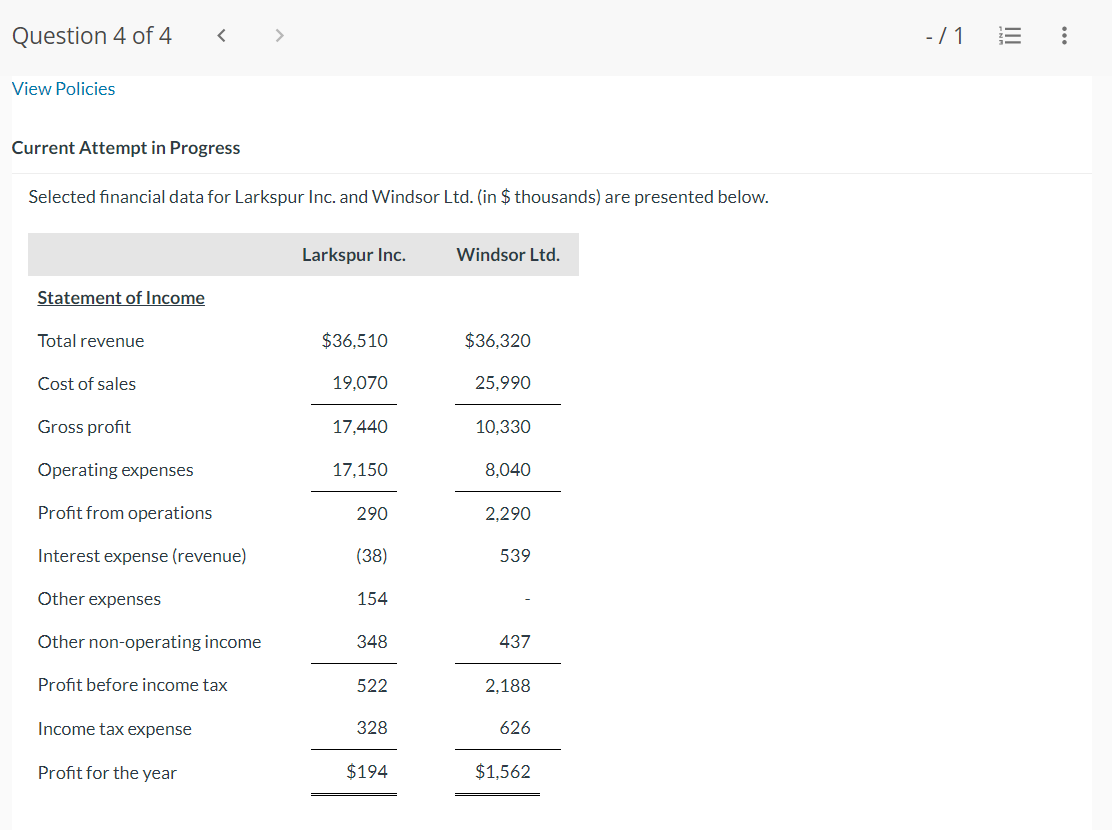Click the Larkspur Inc. column header
The image size is (1112, 830).
[353, 254]
